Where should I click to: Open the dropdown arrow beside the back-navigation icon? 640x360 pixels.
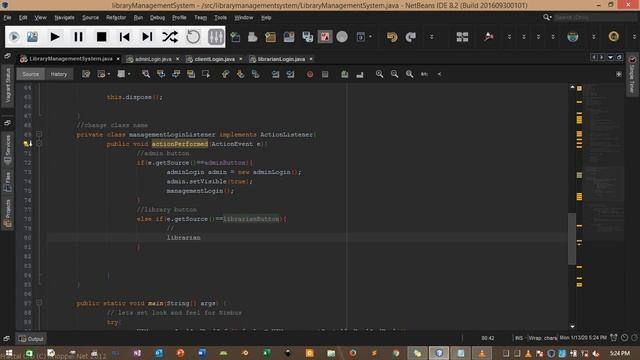(x=109, y=74)
